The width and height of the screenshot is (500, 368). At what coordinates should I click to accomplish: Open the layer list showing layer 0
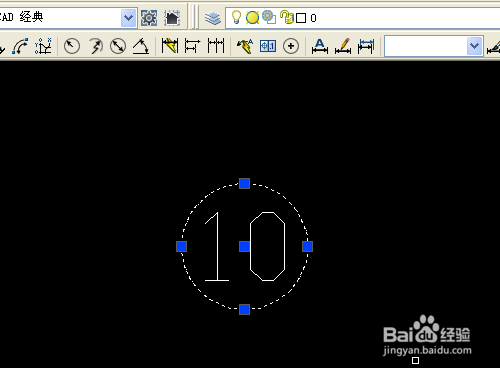(363, 18)
